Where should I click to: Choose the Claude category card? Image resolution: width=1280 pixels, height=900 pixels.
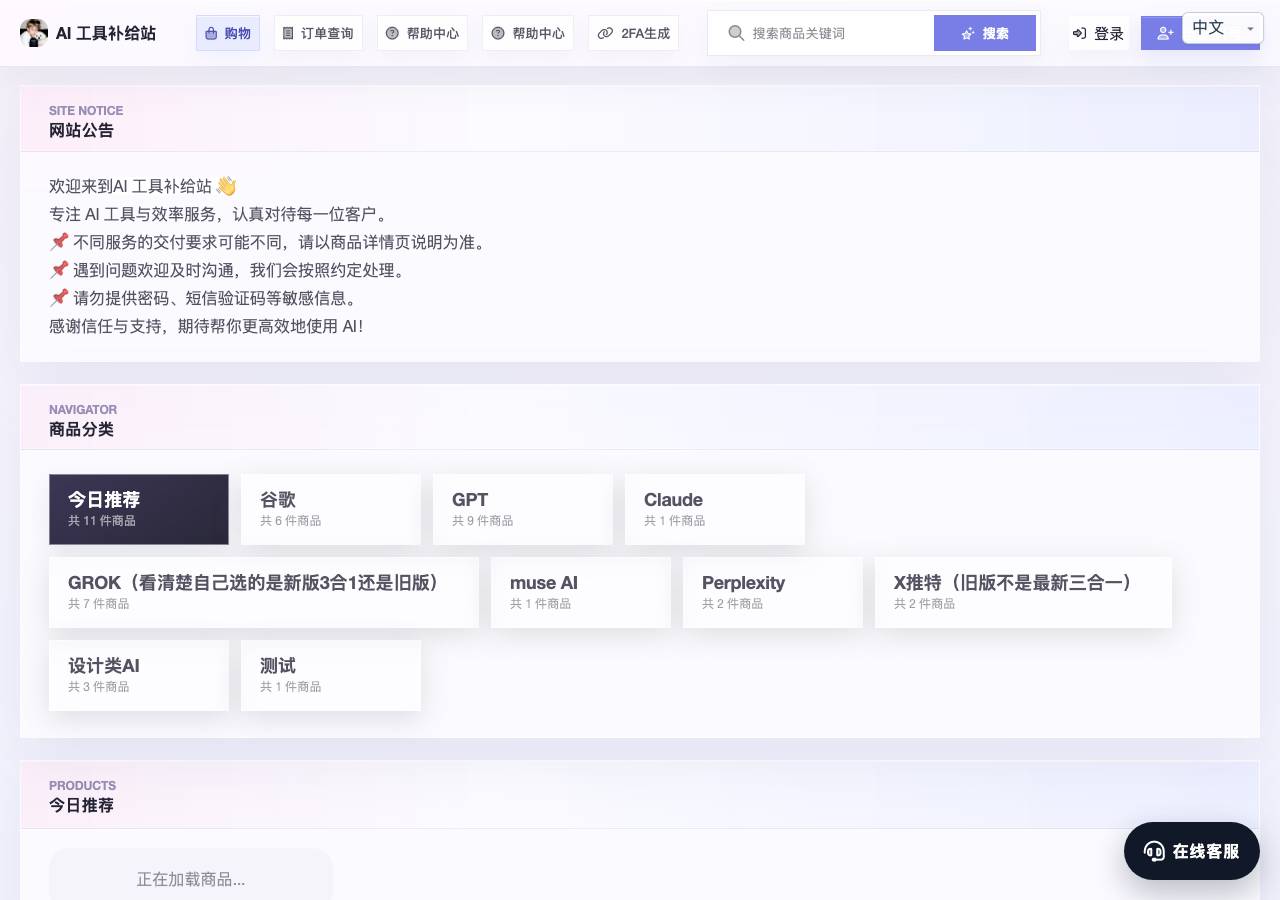coord(715,509)
